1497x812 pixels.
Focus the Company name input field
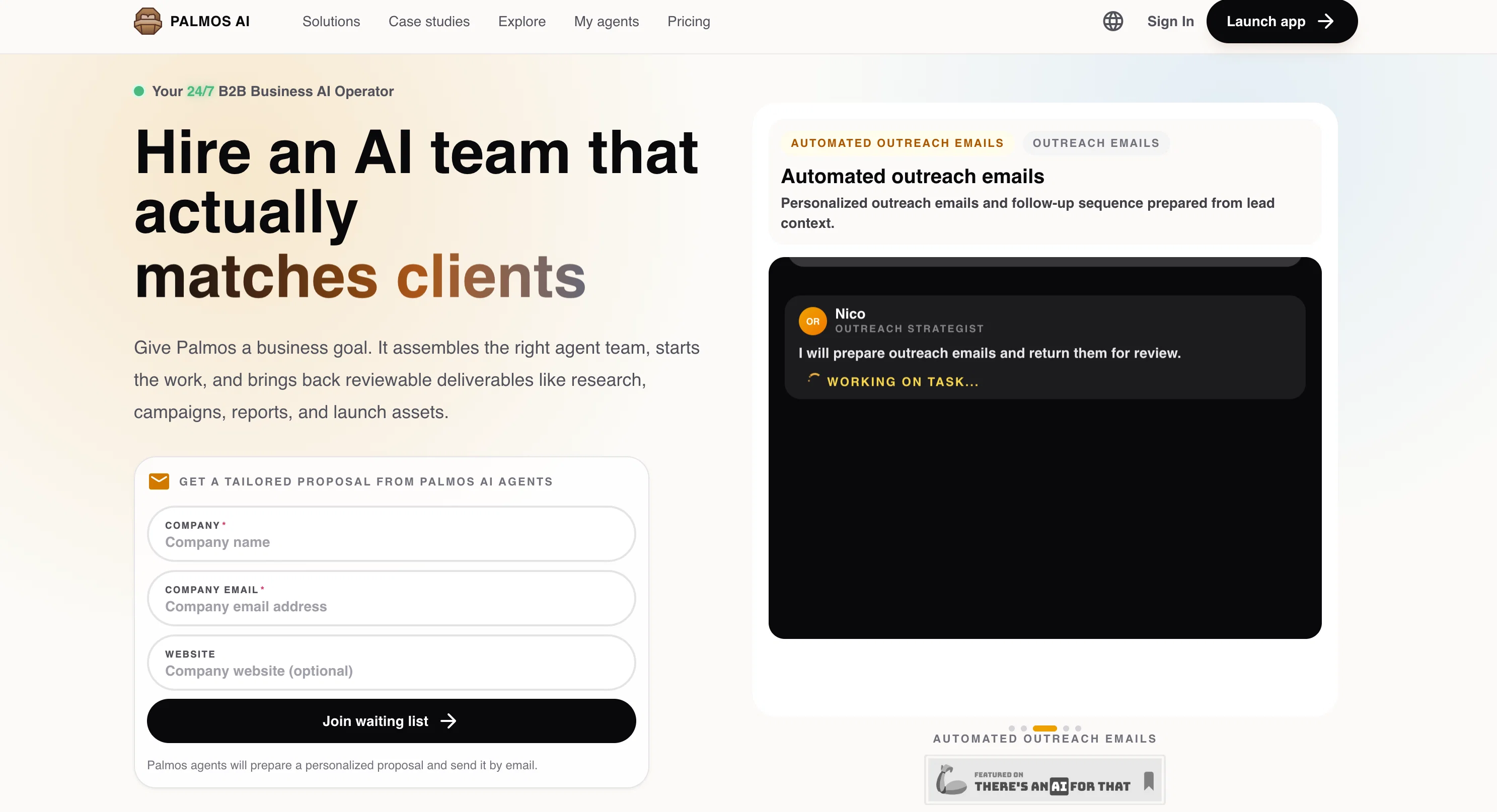click(391, 534)
